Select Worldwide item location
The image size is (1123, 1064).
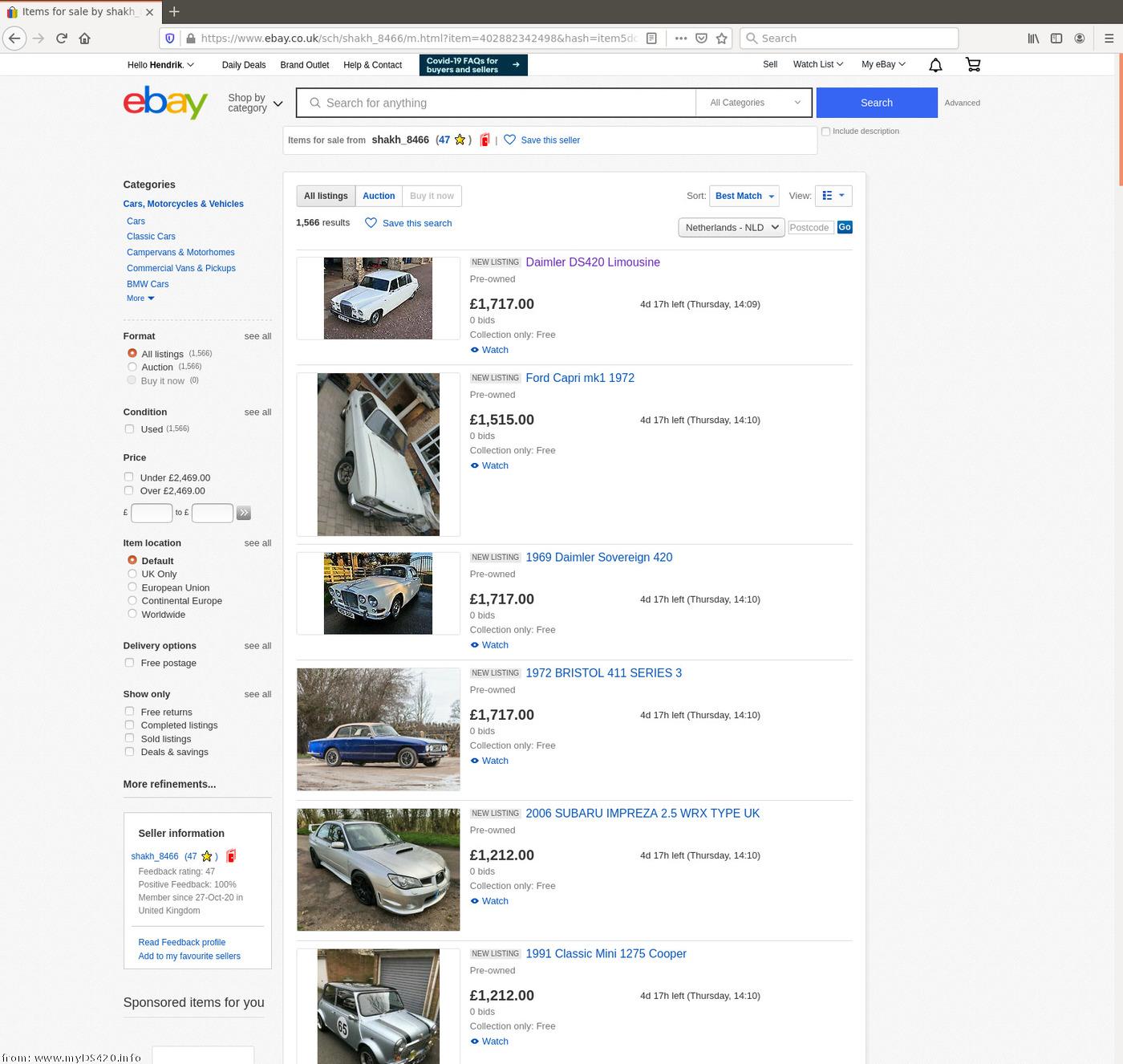[x=132, y=614]
